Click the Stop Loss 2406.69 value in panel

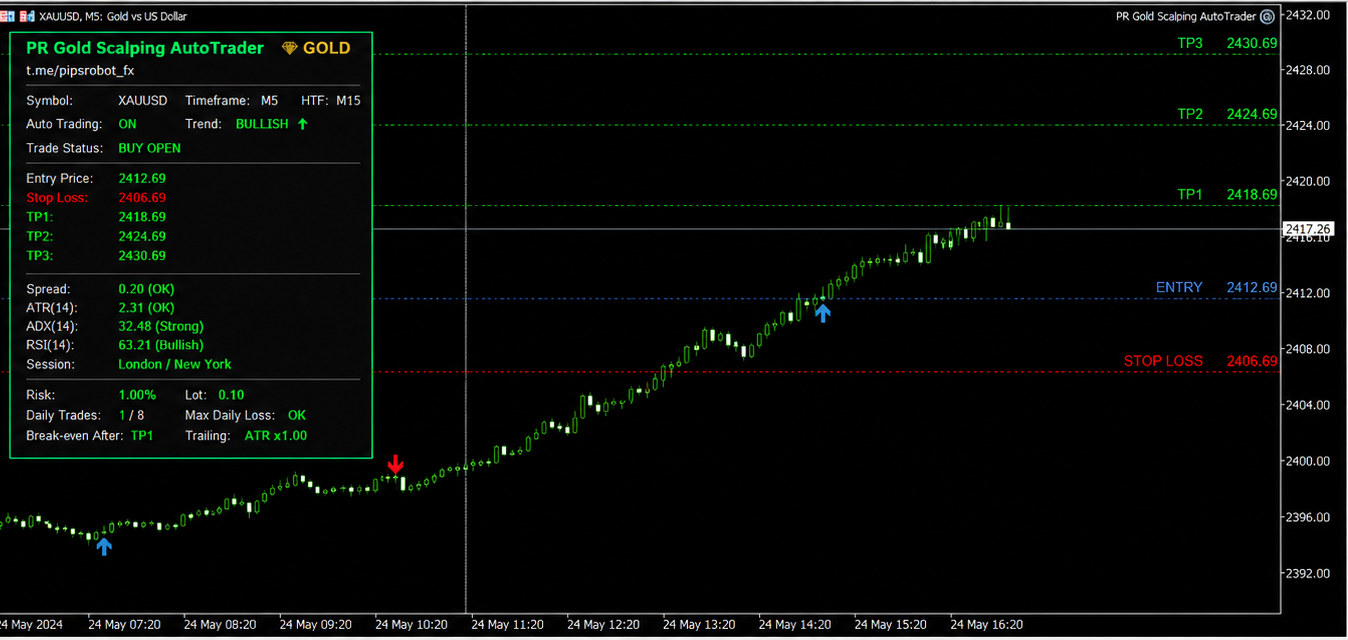click(142, 197)
